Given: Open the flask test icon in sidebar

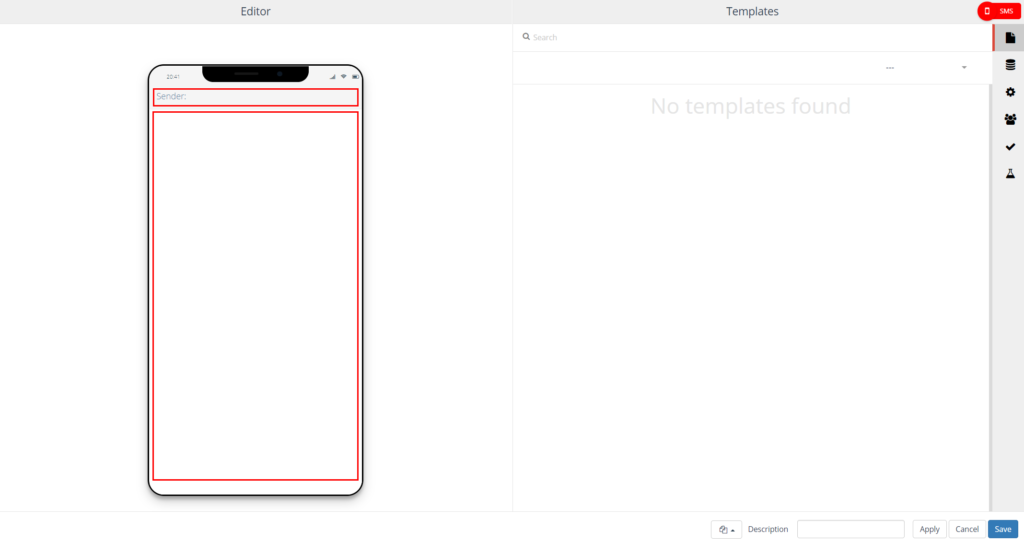Looking at the screenshot, I should click(x=1010, y=174).
